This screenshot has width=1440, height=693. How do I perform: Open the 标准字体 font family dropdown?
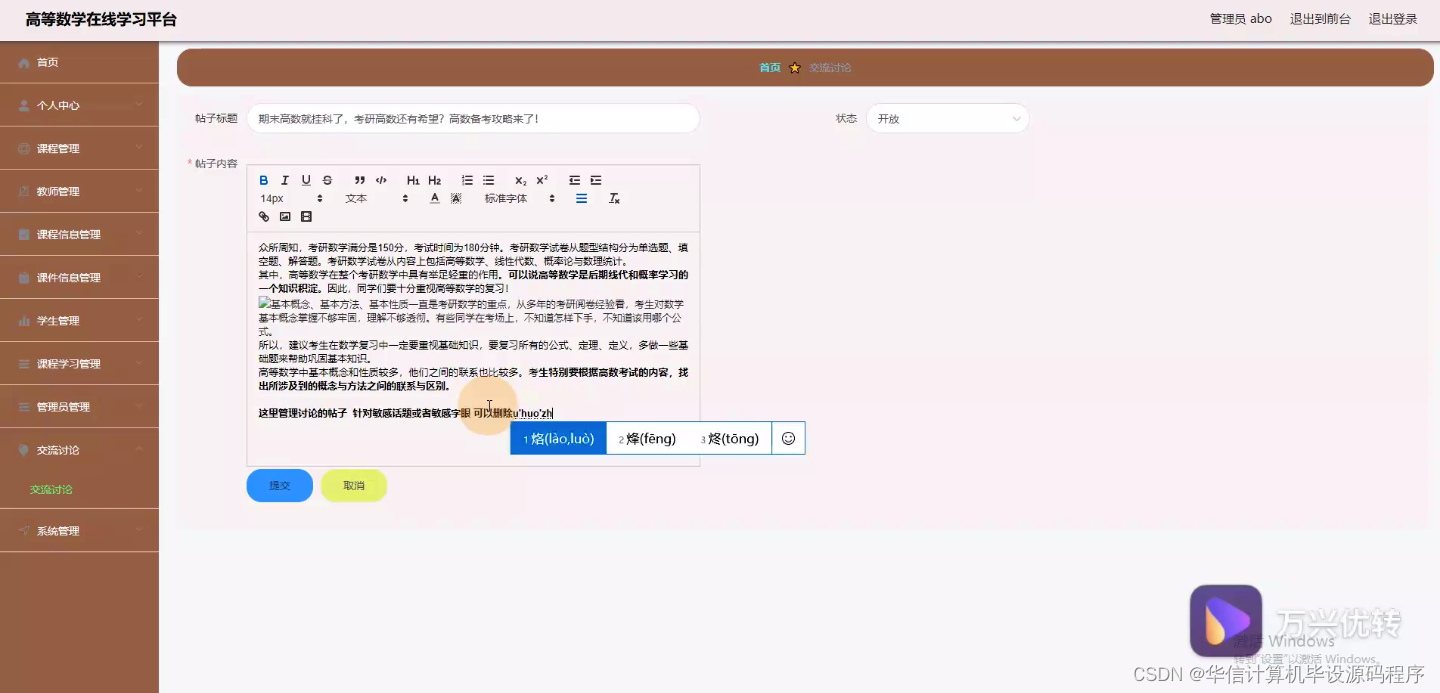click(520, 198)
